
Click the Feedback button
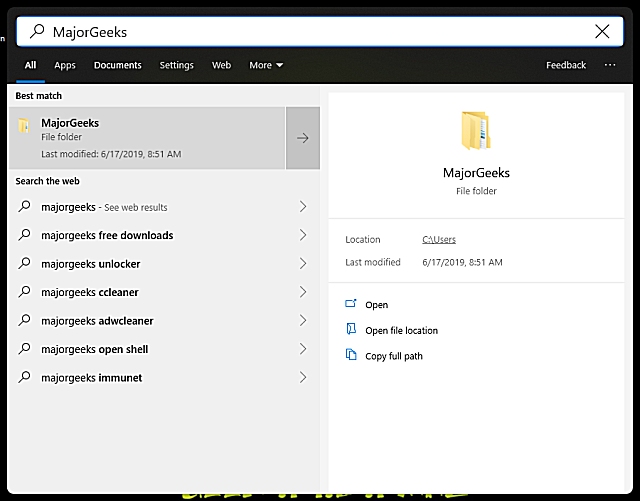coord(566,65)
